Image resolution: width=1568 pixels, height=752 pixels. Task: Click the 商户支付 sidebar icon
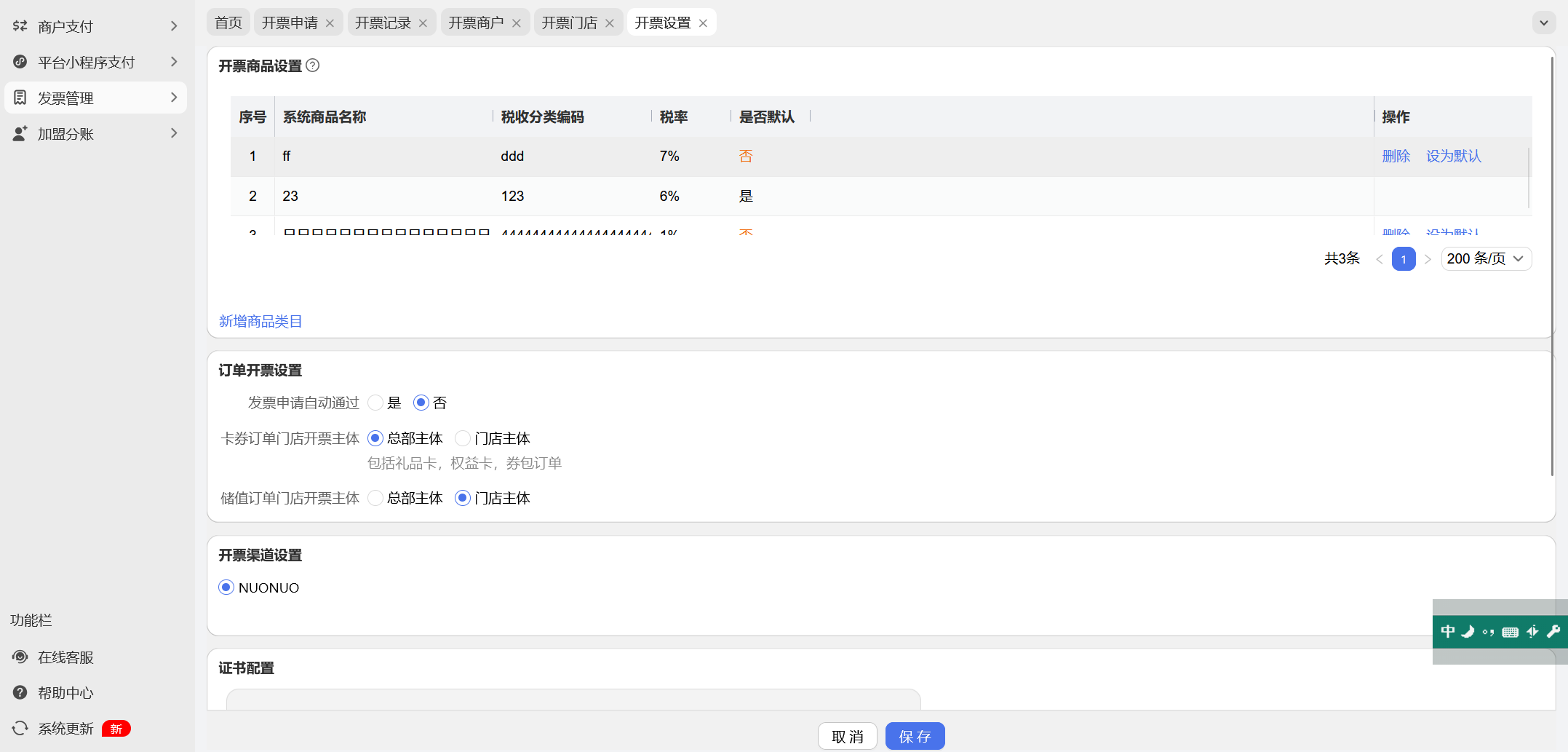20,26
